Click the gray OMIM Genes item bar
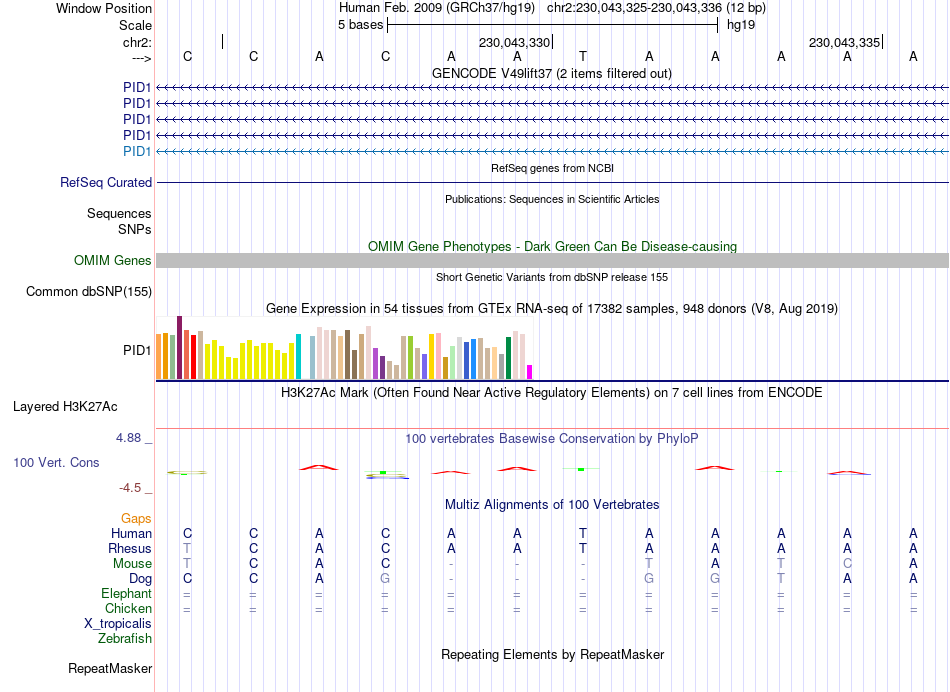Viewport: 950px width, 692px height. tap(552, 261)
